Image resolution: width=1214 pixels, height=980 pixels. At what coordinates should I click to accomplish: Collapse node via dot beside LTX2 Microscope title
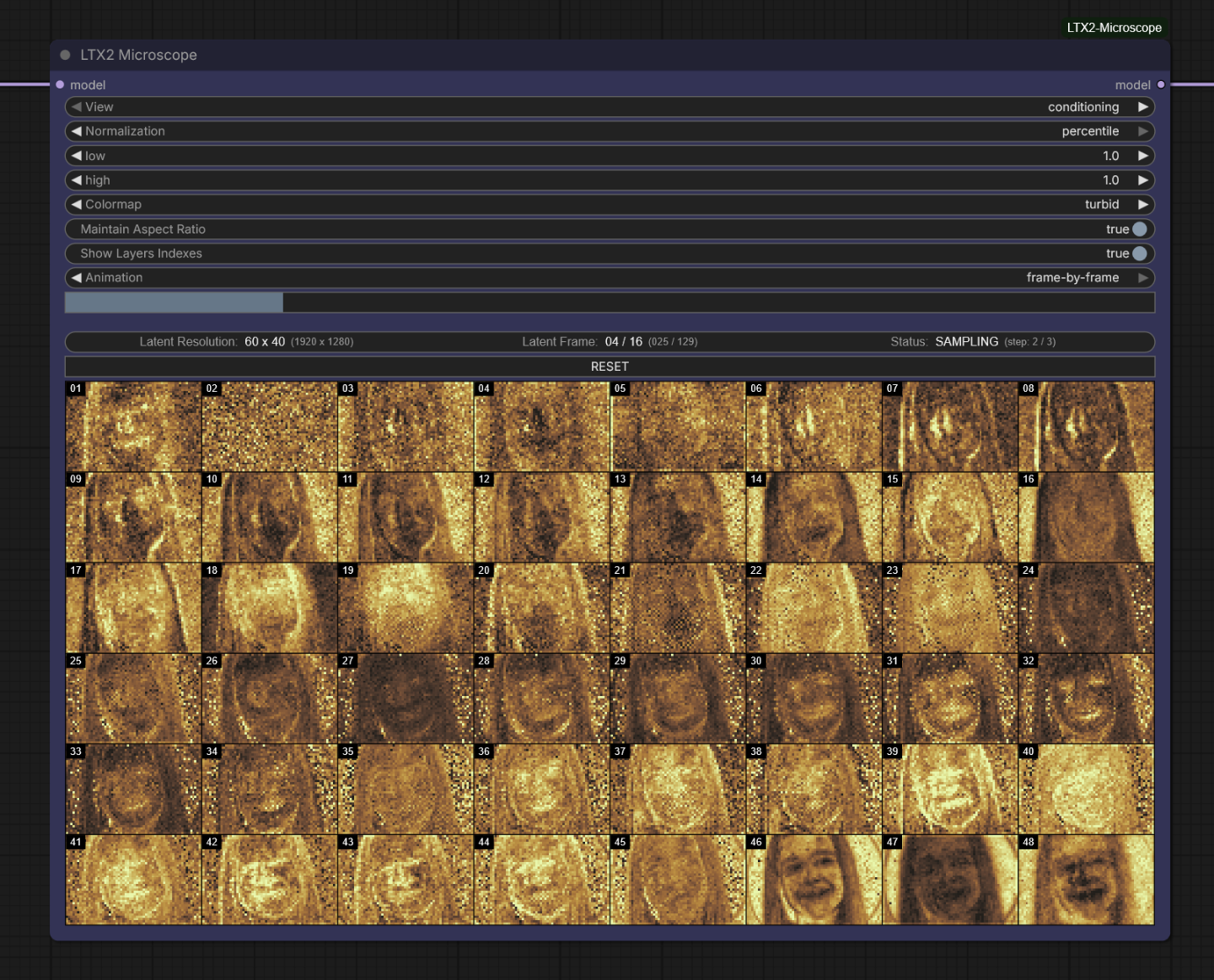point(65,55)
